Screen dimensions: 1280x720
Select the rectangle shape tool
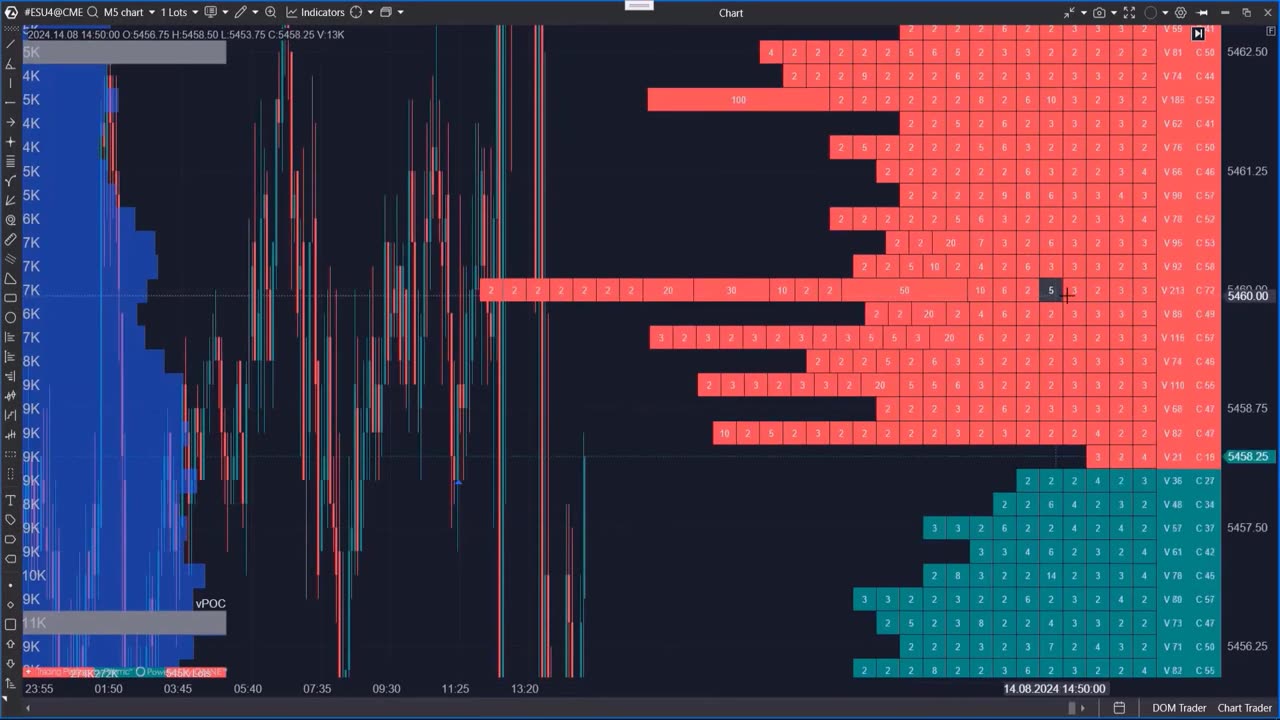click(11, 298)
